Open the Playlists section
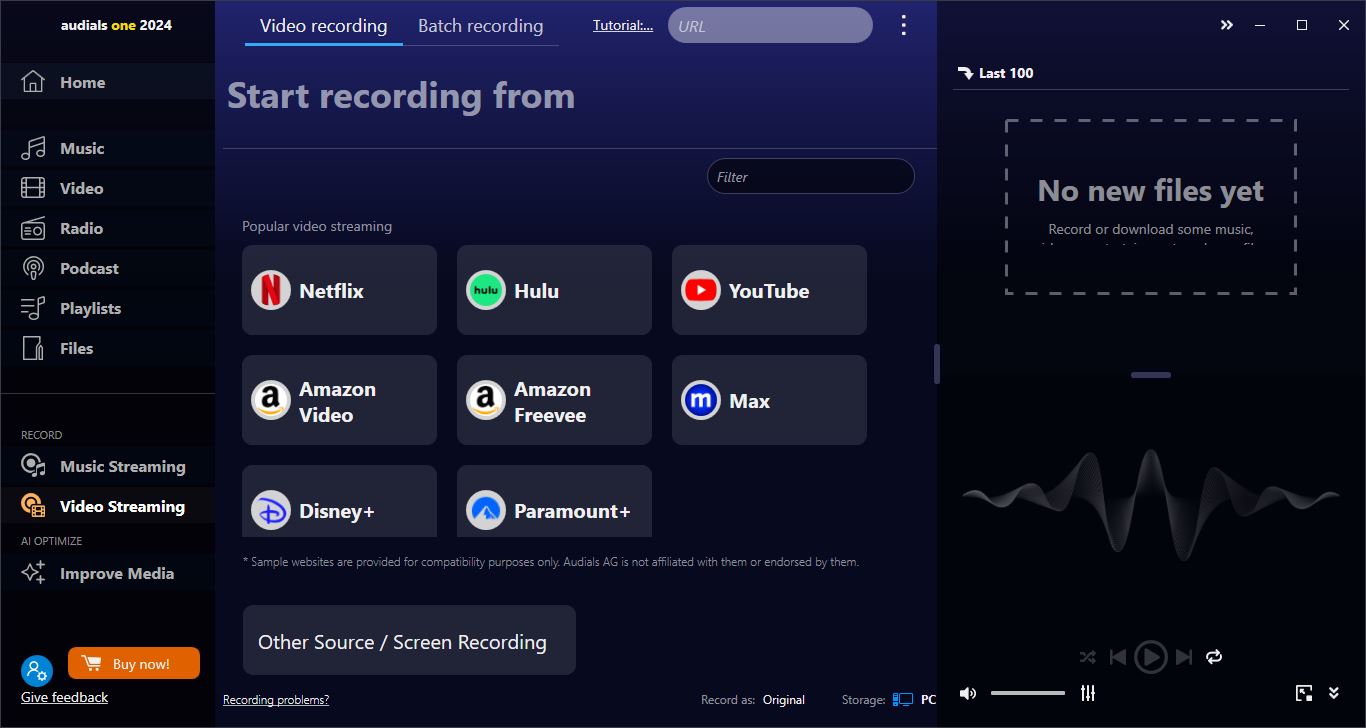 [107, 308]
